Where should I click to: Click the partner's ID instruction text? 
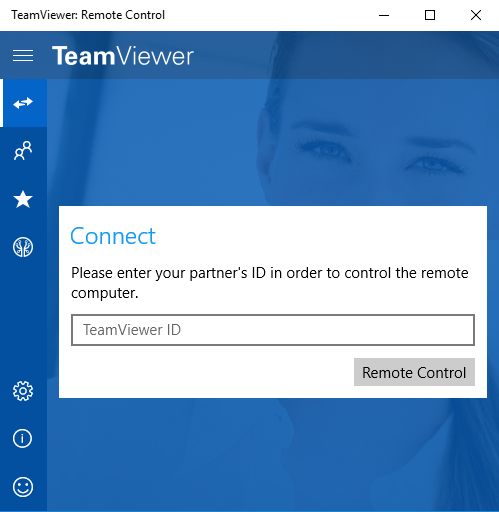[x=270, y=283]
